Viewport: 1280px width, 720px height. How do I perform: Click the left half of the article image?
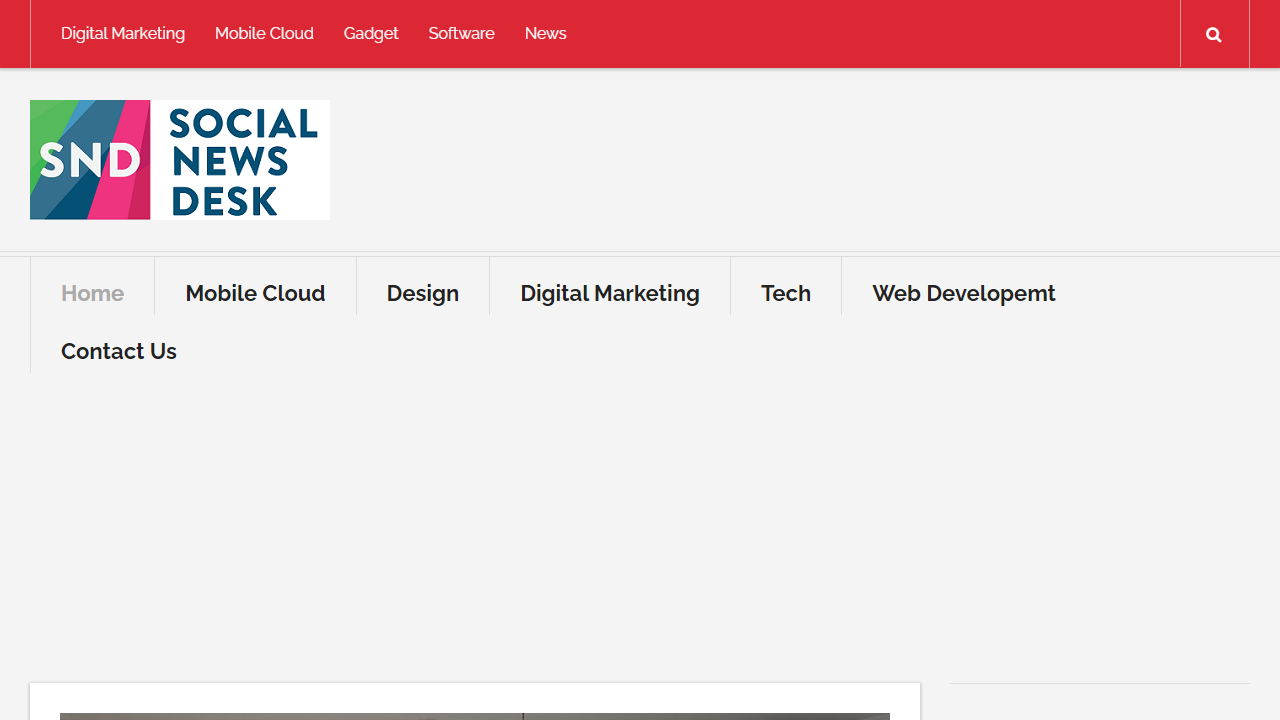tap(290, 717)
